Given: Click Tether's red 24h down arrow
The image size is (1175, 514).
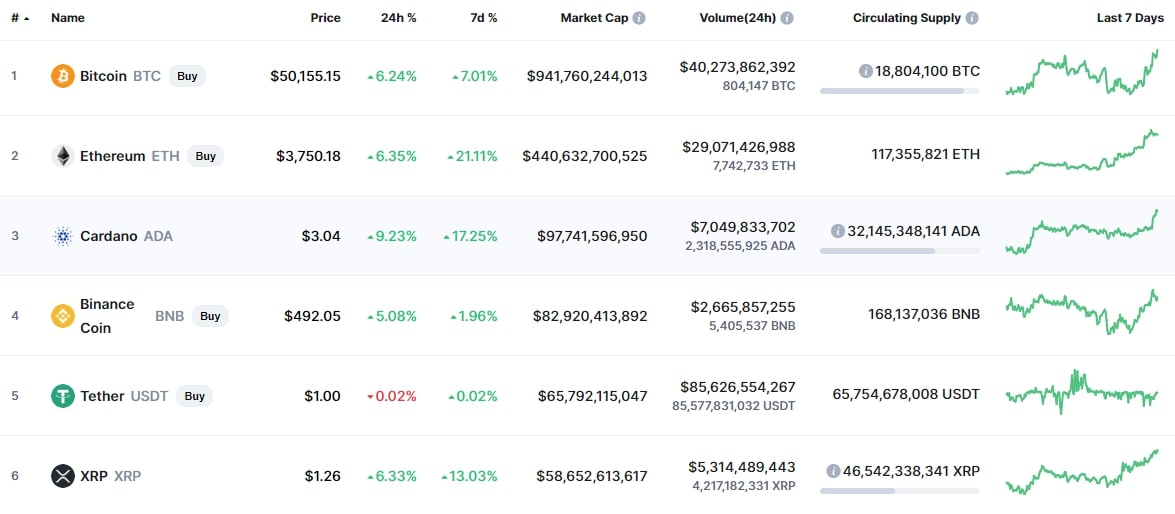Looking at the screenshot, I should coord(370,396).
